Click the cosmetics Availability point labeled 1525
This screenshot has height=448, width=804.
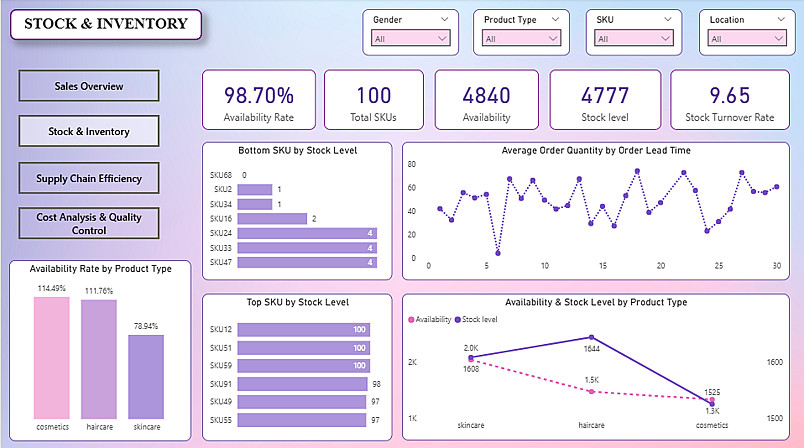point(712,399)
